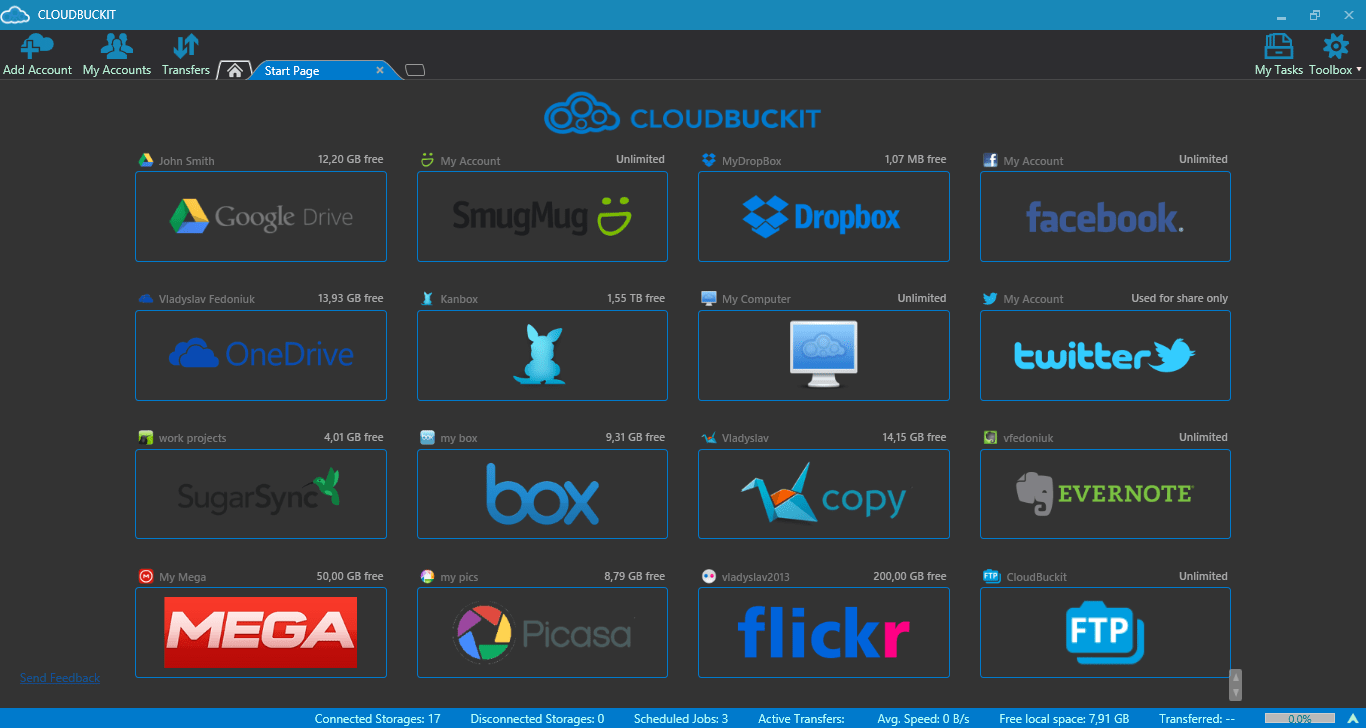
Task: Click the CloudBuckit cloud icon in title bar
Action: pyautogui.click(x=15, y=15)
